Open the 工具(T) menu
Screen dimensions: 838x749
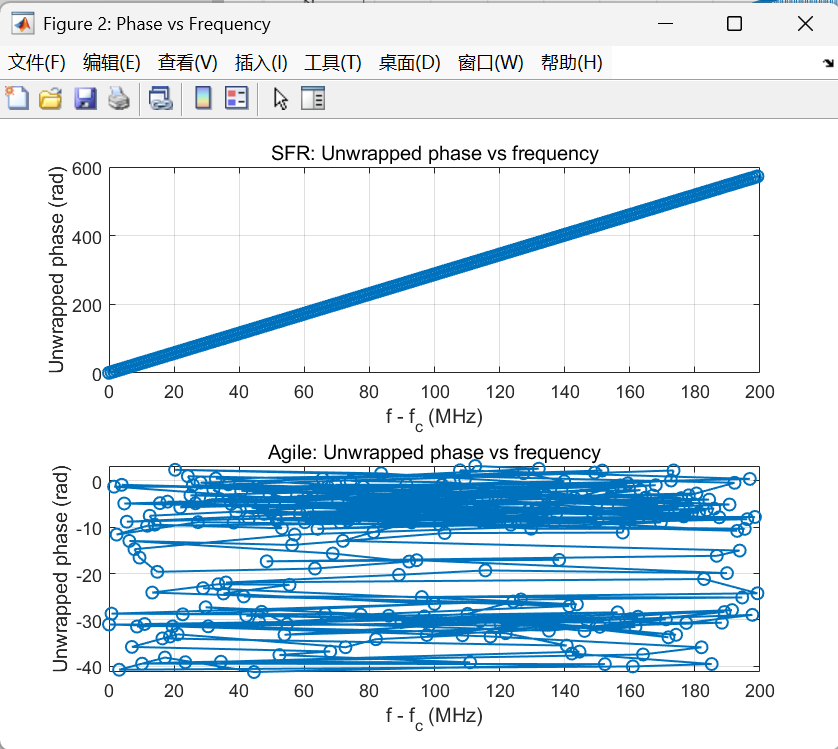click(x=333, y=63)
